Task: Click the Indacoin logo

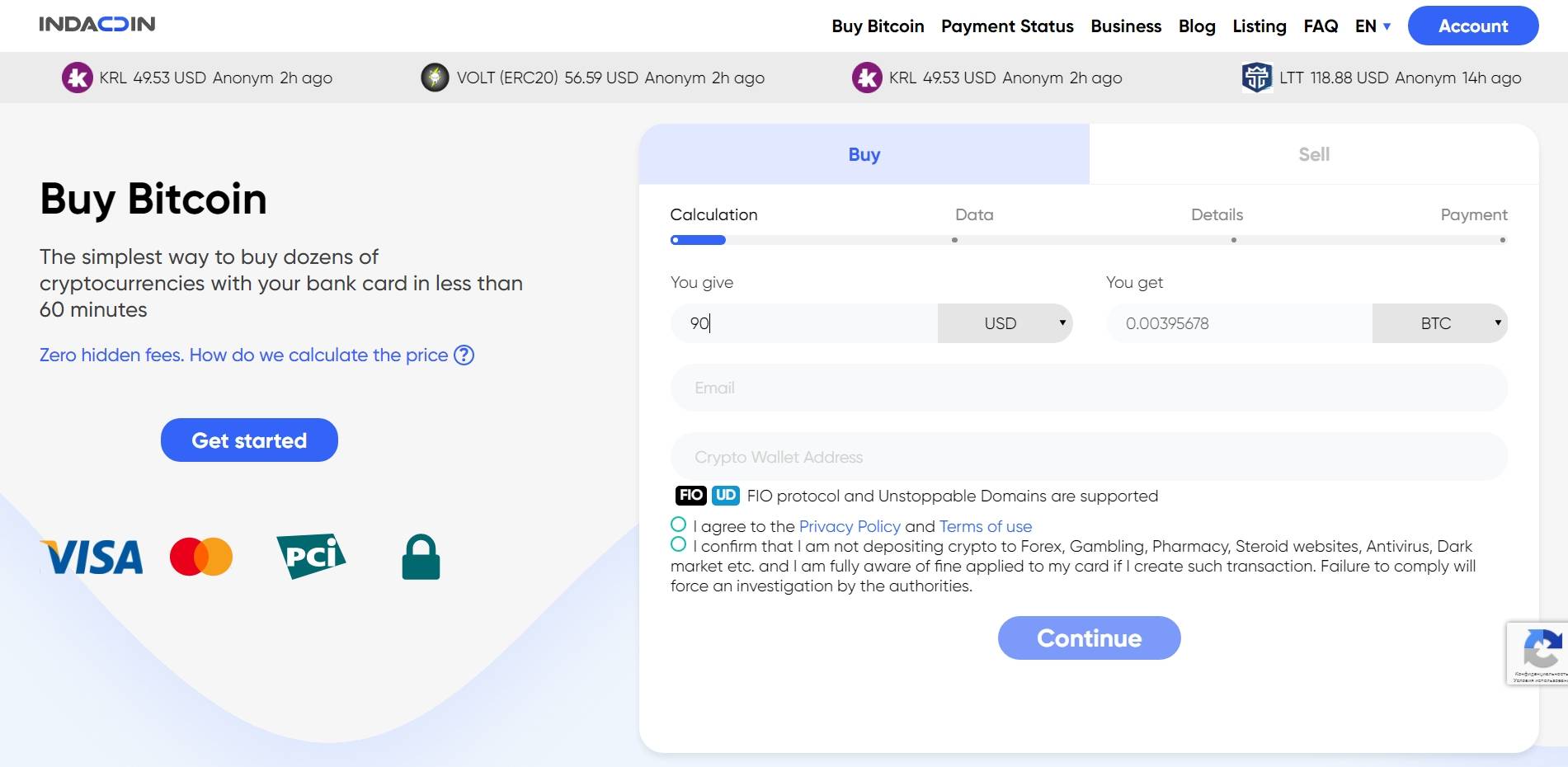Action: 97,24
